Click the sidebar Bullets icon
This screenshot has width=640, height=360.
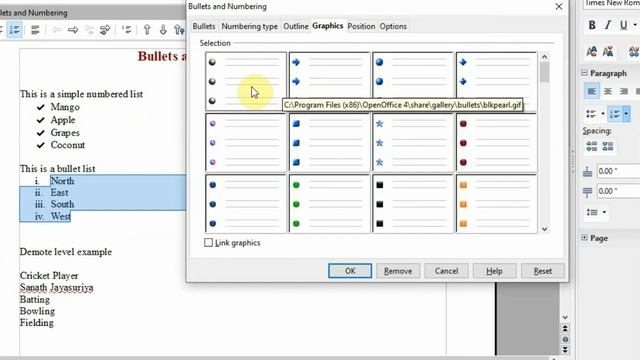point(591,114)
